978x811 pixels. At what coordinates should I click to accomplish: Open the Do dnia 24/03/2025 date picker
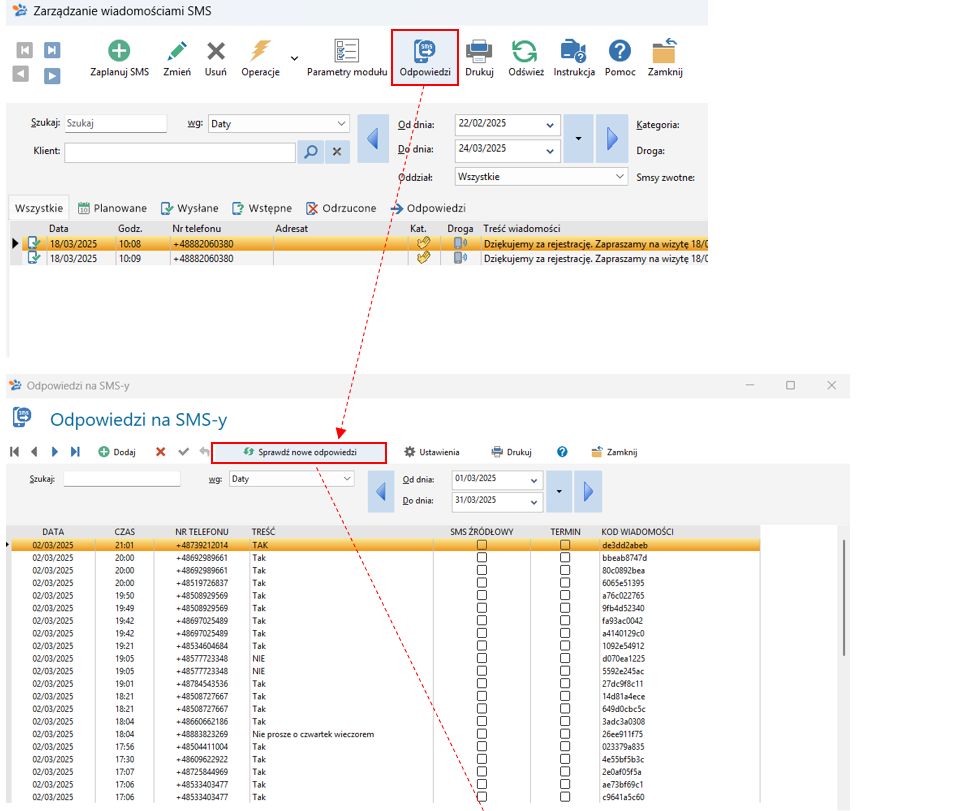click(x=550, y=150)
